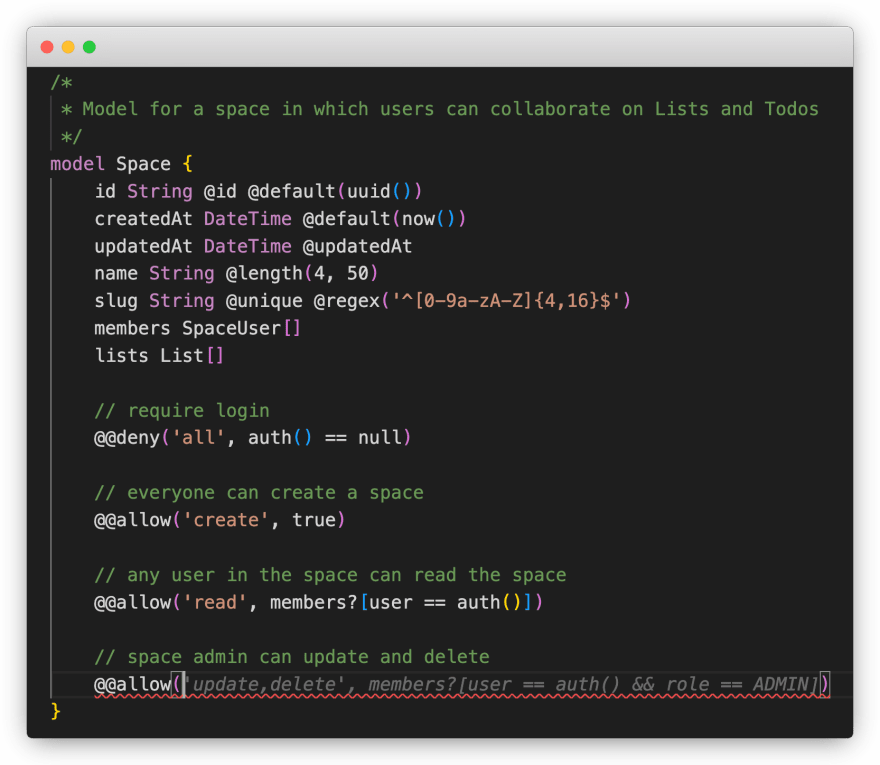Click the green maximize window button
This screenshot has height=765, width=880.
point(89,47)
